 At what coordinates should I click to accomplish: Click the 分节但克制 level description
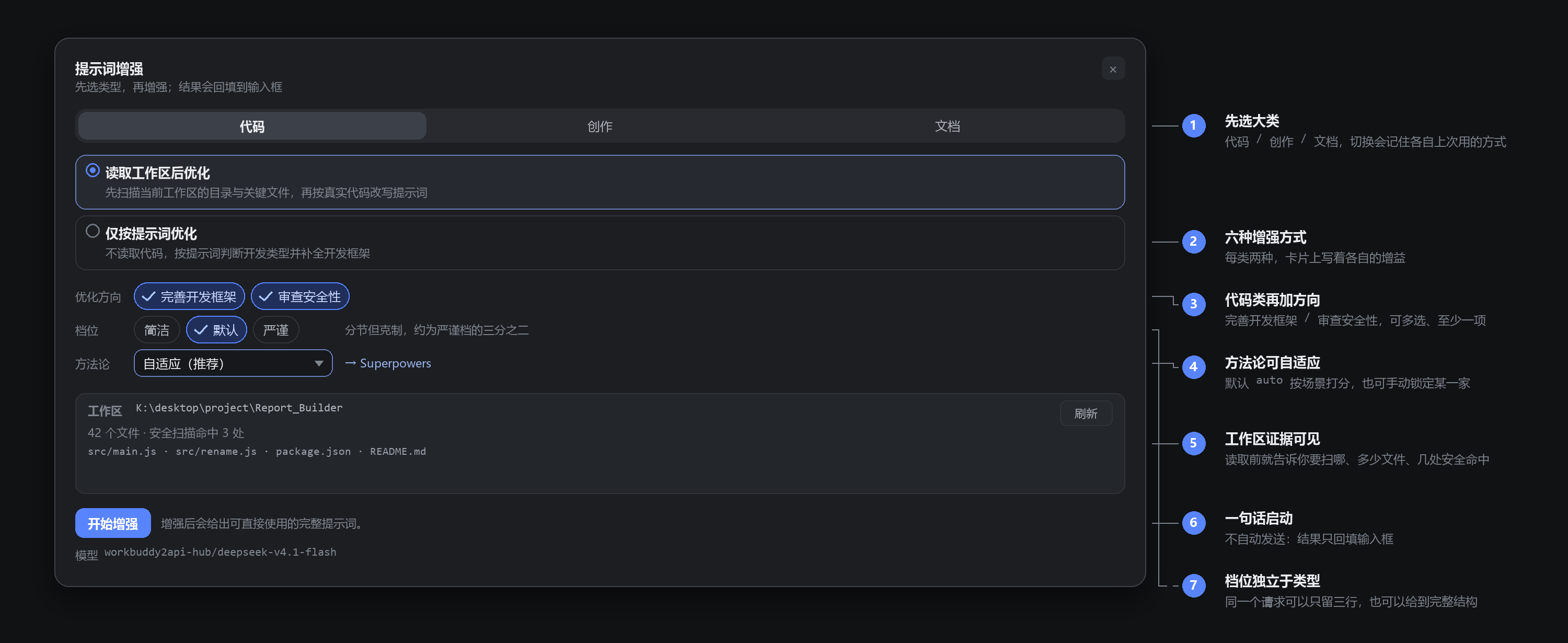click(436, 330)
